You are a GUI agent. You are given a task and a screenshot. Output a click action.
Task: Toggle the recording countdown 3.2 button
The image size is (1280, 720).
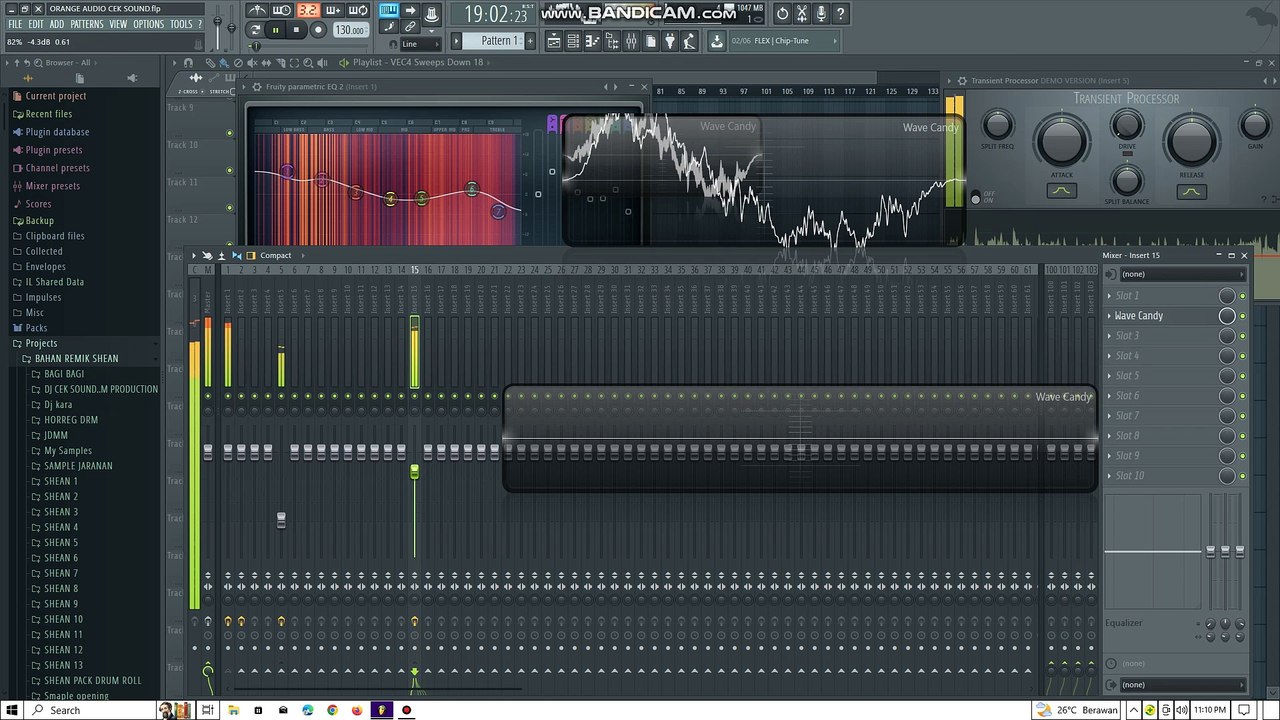(307, 11)
